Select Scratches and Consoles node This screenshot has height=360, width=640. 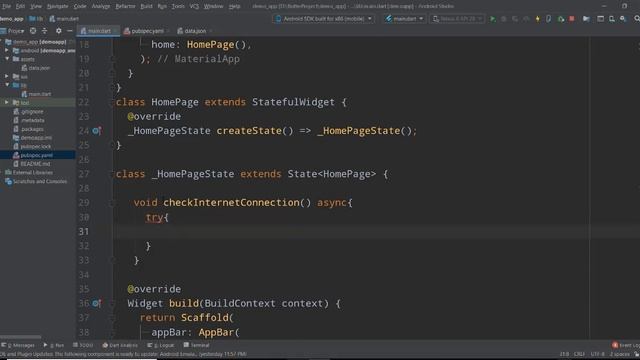pos(36,181)
